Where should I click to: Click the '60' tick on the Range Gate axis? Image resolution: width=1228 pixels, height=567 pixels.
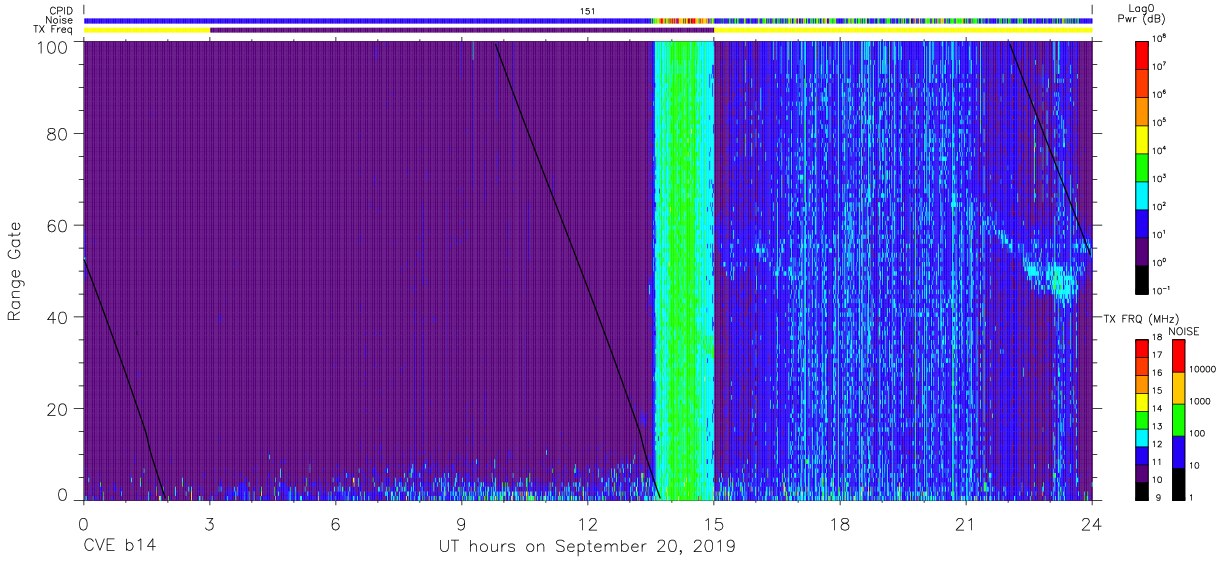pyautogui.click(x=57, y=225)
